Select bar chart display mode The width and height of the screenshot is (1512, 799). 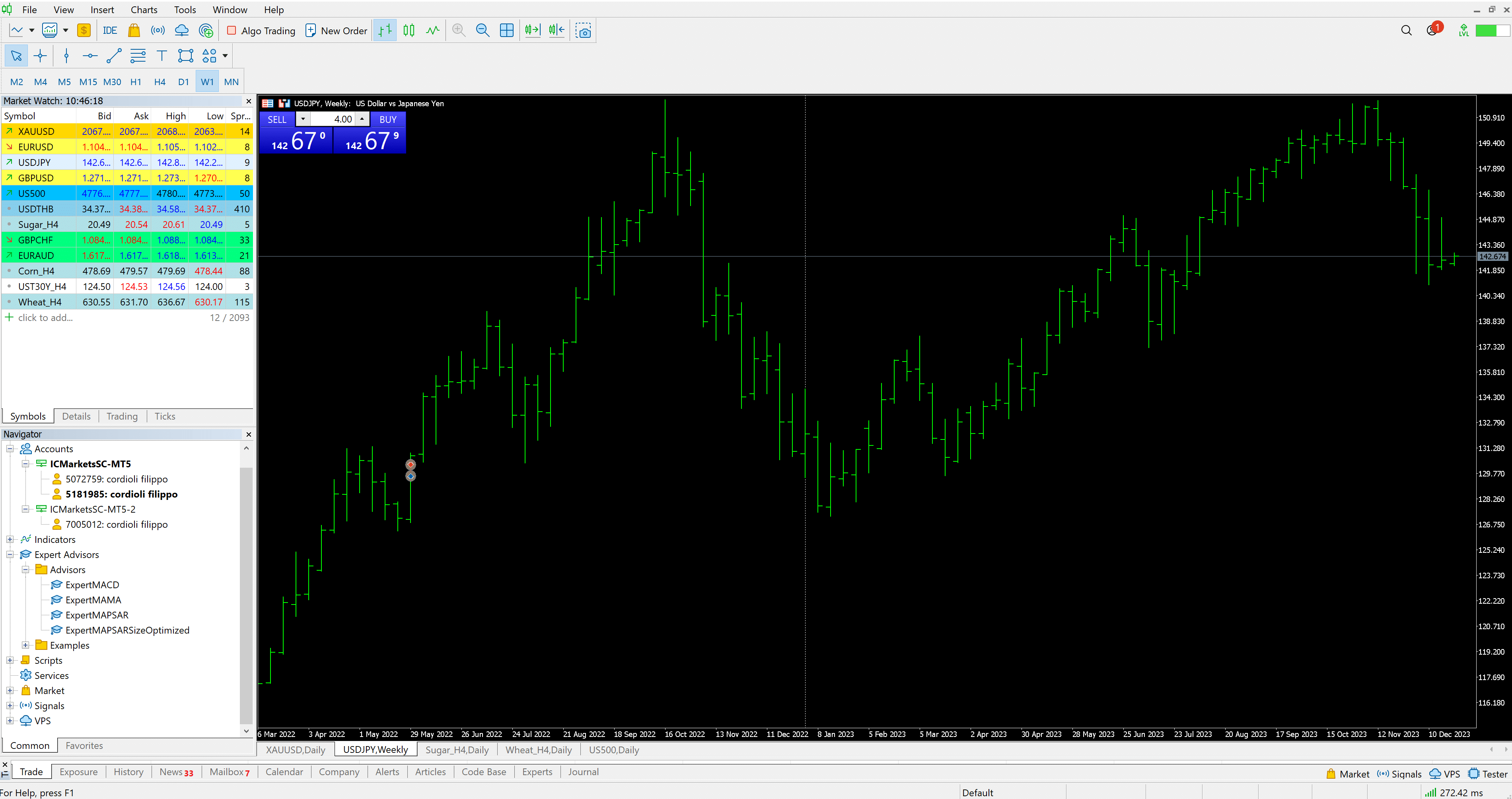coord(385,31)
